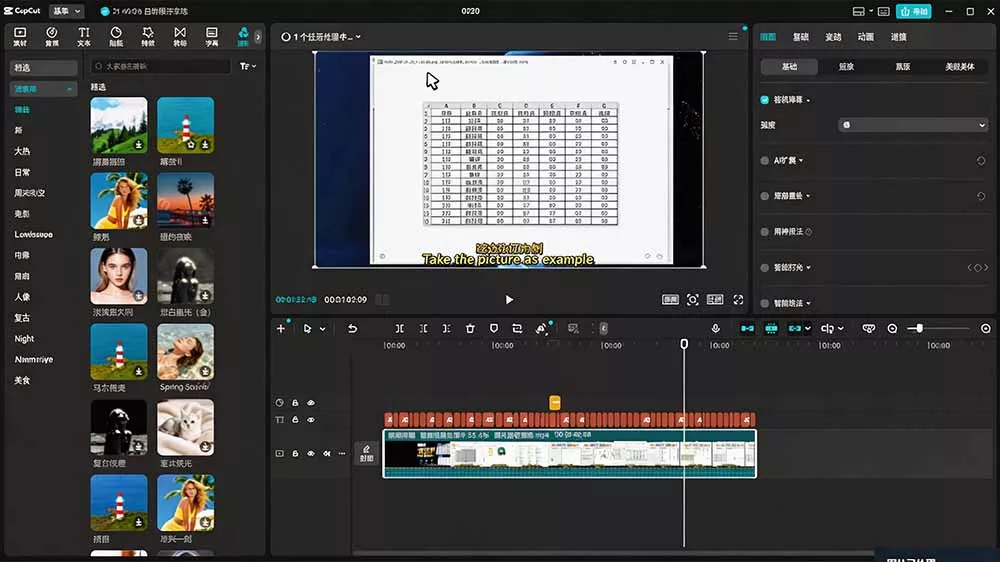The image size is (1000, 562).
Task: Click the timeline playhead marker
Action: pos(684,344)
